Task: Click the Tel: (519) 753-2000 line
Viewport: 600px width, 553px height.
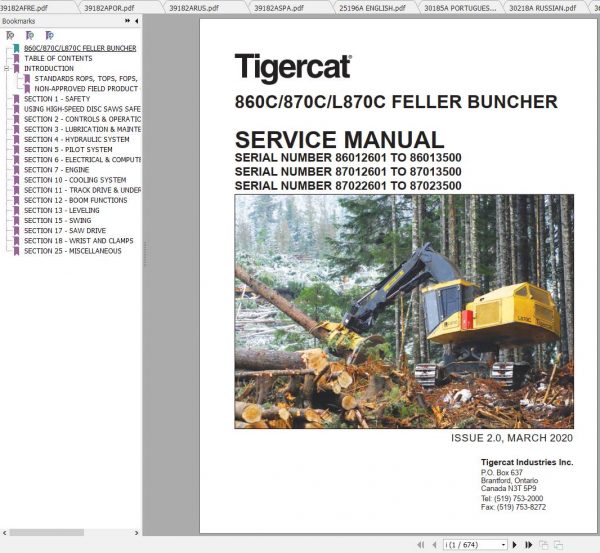Action: pyautogui.click(x=512, y=499)
